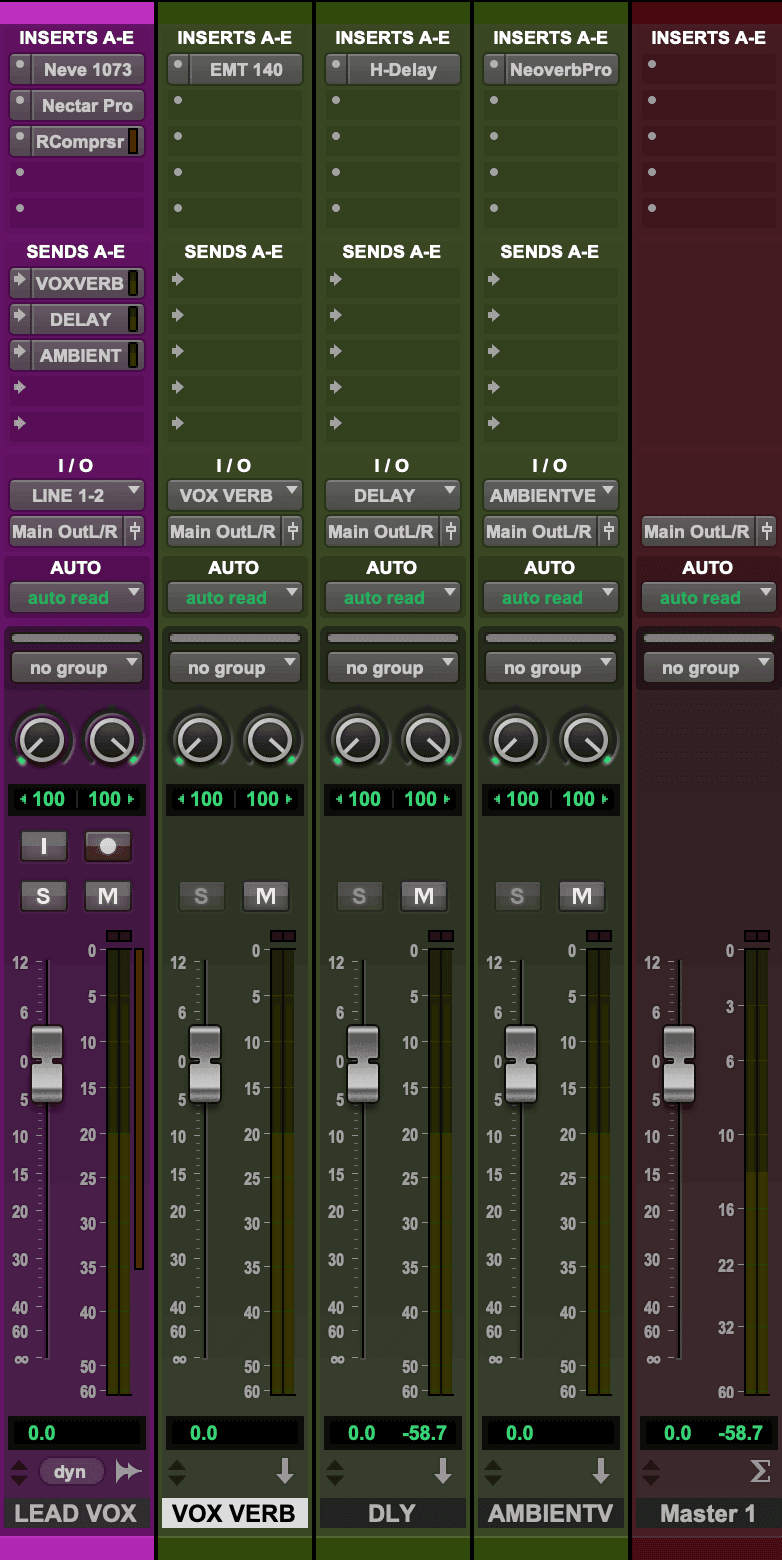Click the insert selector dot beside Nectar Pro

tap(20, 106)
